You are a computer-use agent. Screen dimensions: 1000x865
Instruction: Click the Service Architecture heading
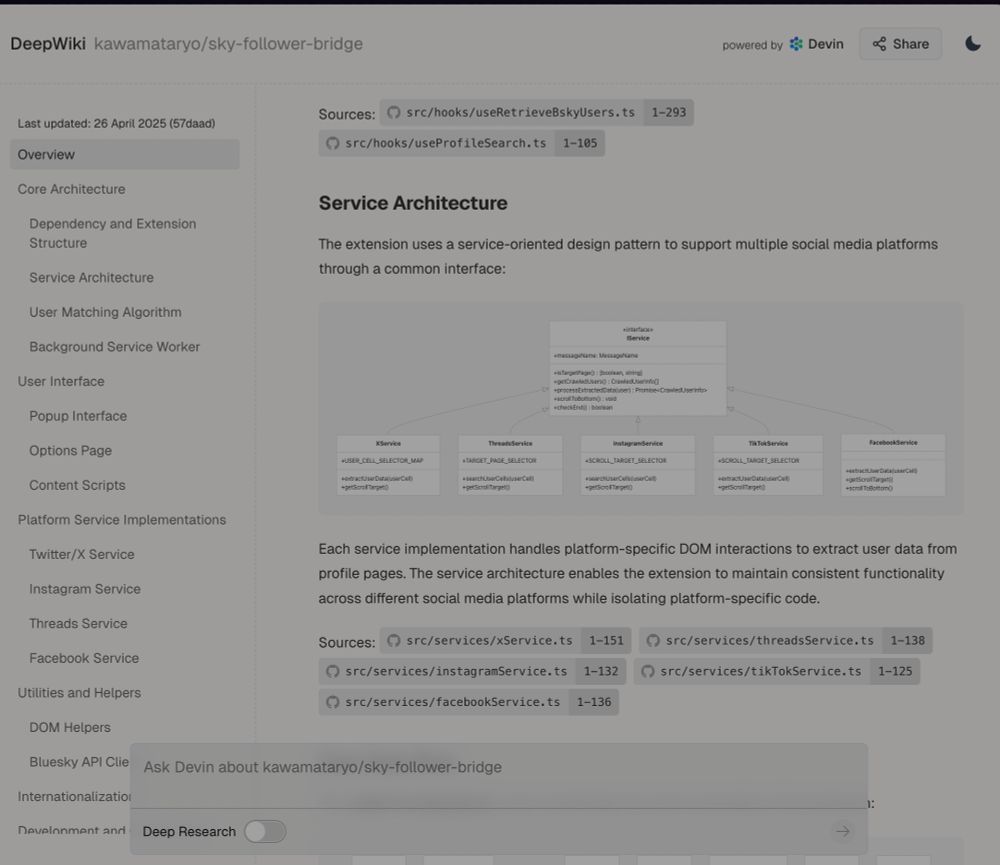pos(413,203)
